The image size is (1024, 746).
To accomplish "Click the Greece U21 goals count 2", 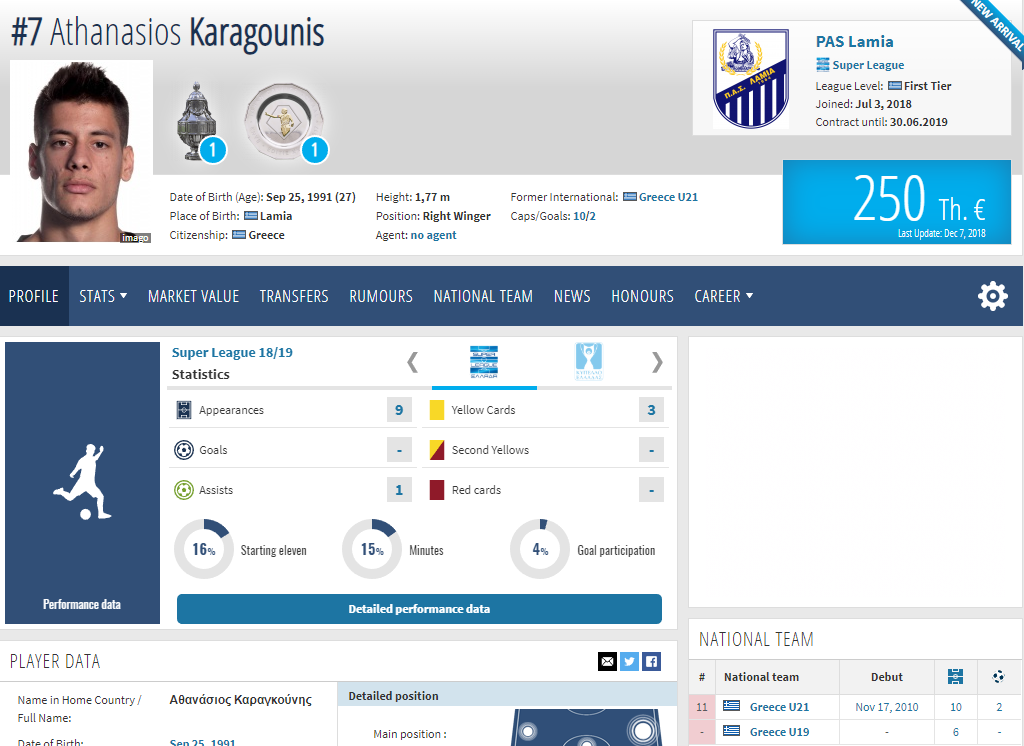I will pos(999,707).
